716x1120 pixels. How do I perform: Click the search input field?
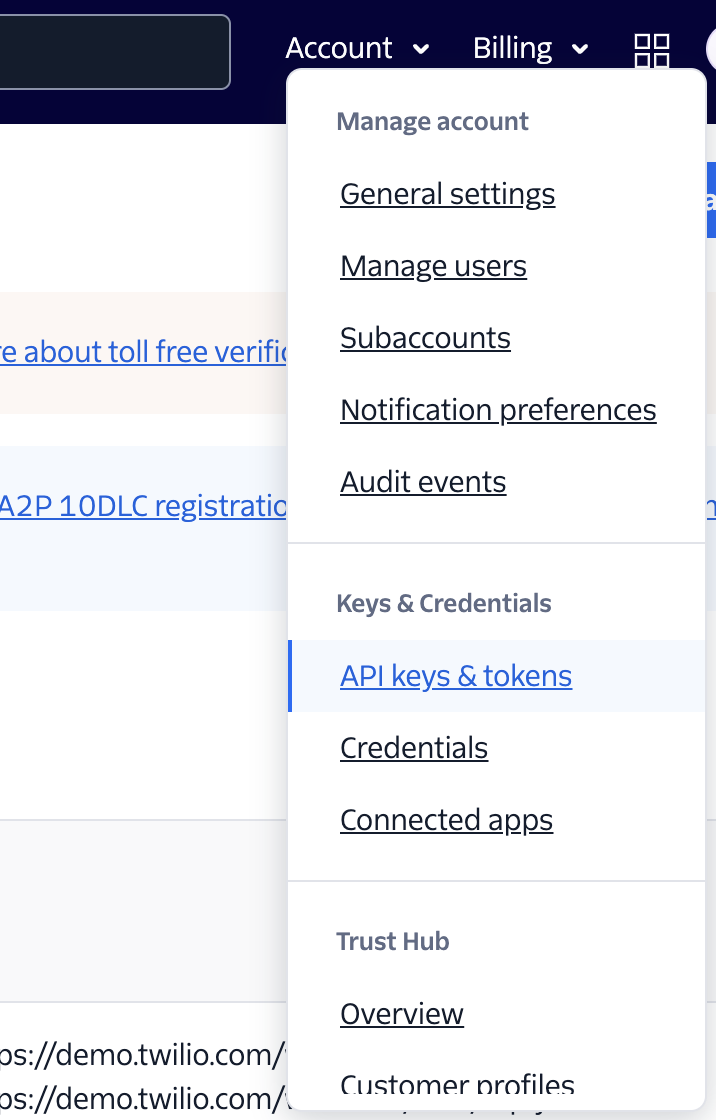[114, 51]
